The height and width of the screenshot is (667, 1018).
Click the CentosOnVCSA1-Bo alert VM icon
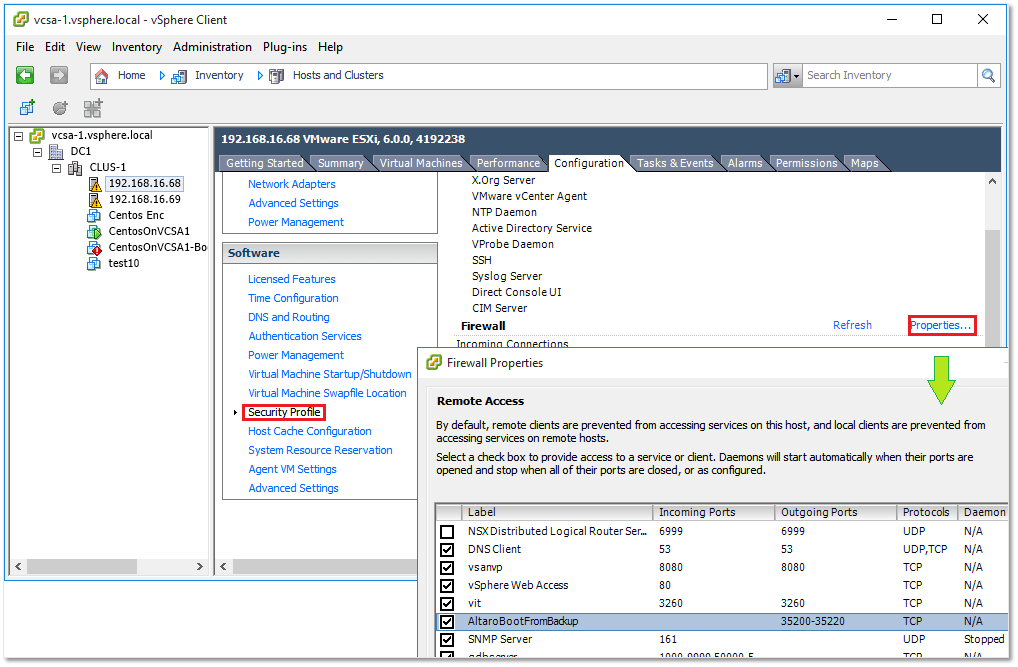95,247
